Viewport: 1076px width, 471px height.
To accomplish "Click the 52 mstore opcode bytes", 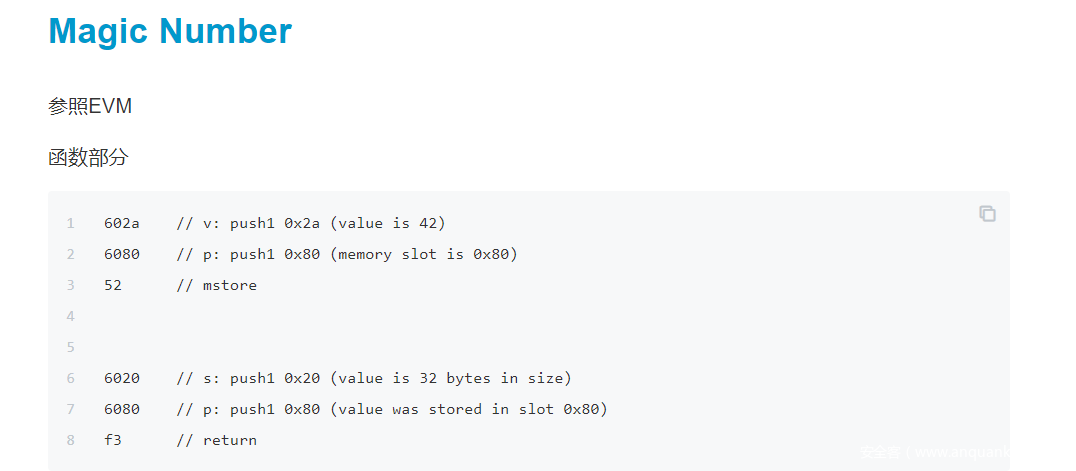I will tap(113, 285).
